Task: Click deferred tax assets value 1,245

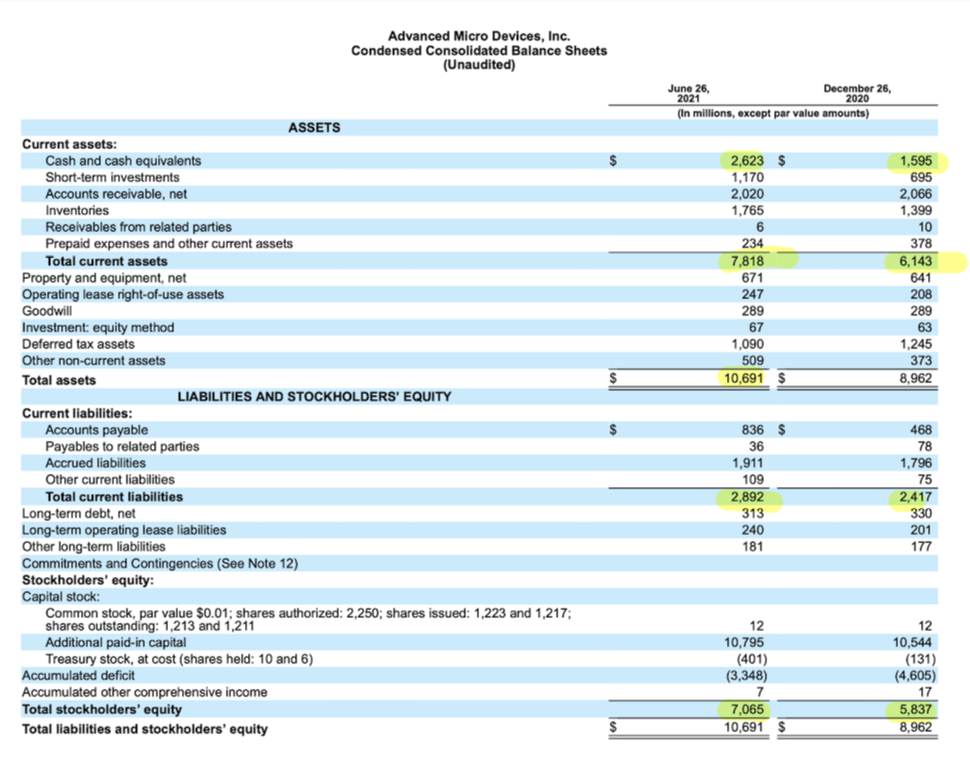Action: tap(916, 344)
